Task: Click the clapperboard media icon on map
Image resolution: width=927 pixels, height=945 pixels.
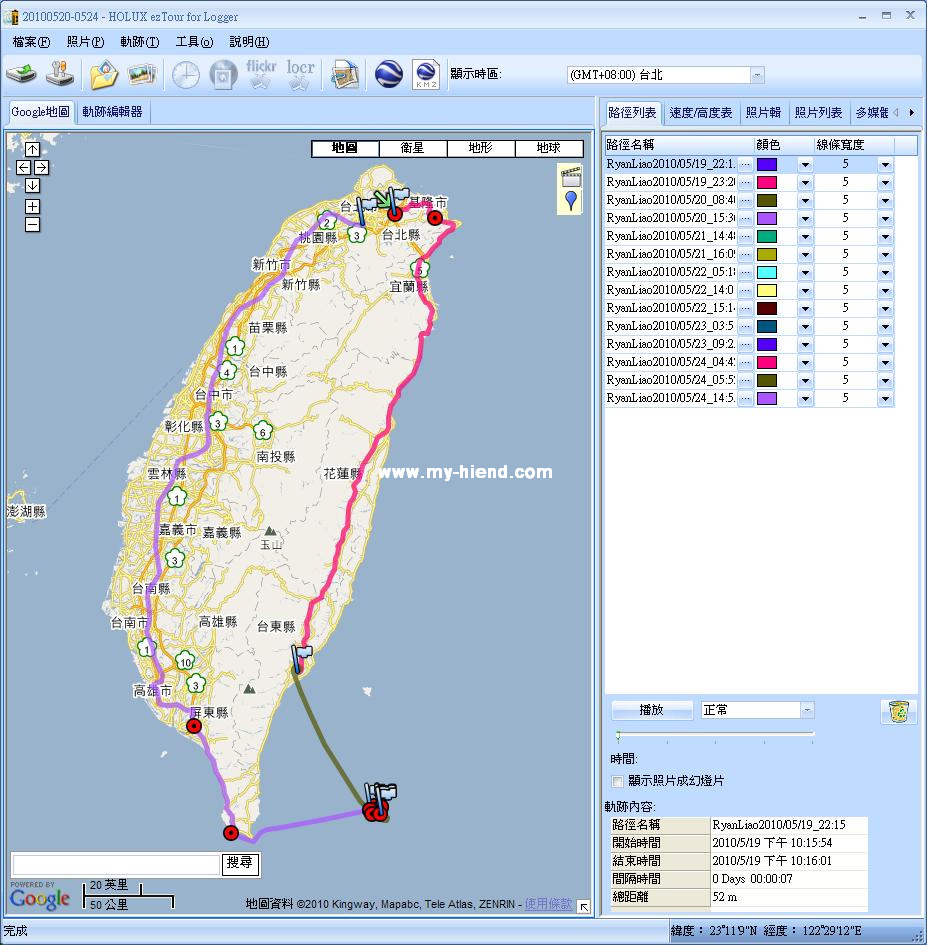Action: click(571, 177)
